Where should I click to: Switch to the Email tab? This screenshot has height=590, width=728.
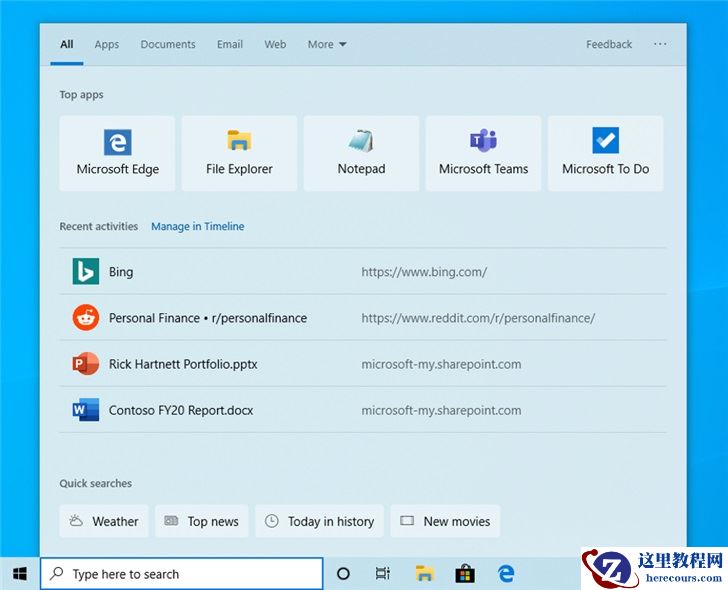tap(230, 45)
